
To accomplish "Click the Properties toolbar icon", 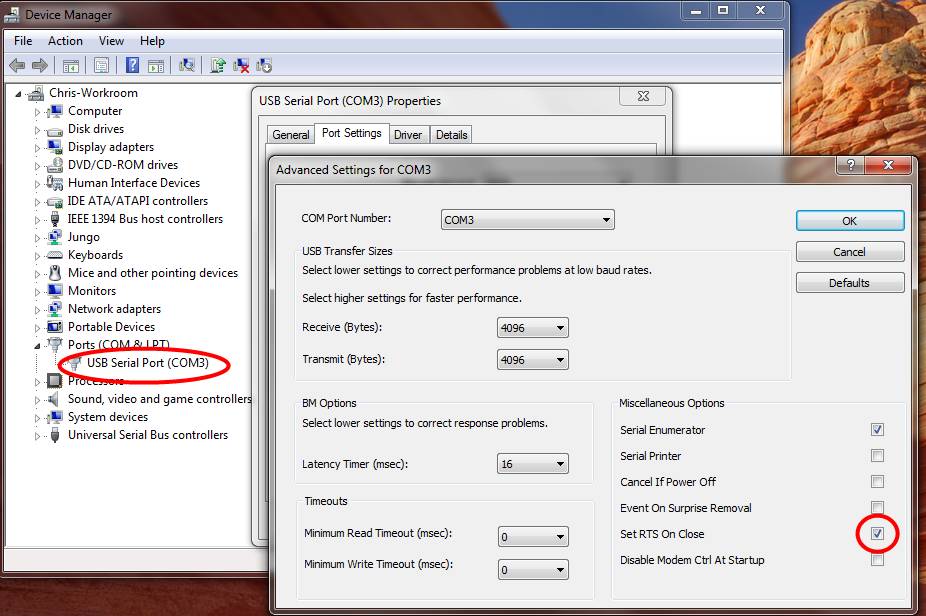I will pyautogui.click(x=101, y=66).
